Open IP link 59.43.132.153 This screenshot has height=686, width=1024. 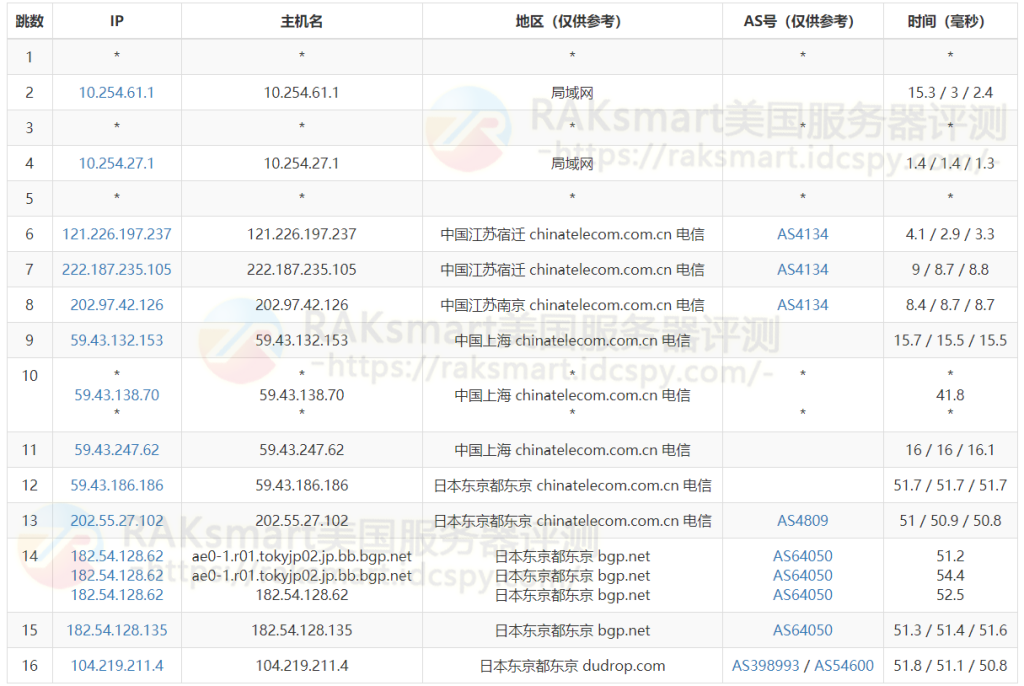click(116, 340)
